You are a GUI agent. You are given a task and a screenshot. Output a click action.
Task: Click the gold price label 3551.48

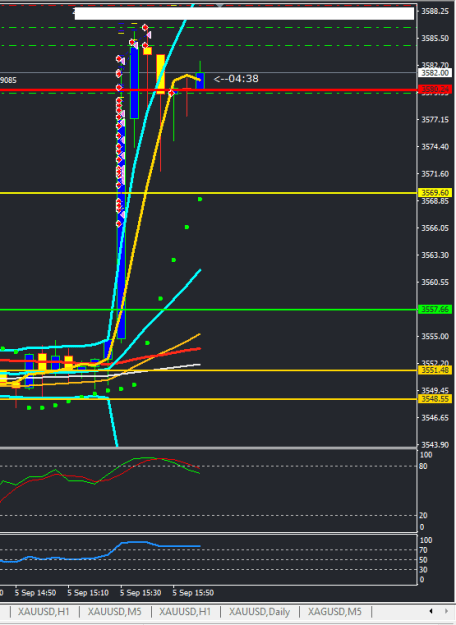point(434,370)
